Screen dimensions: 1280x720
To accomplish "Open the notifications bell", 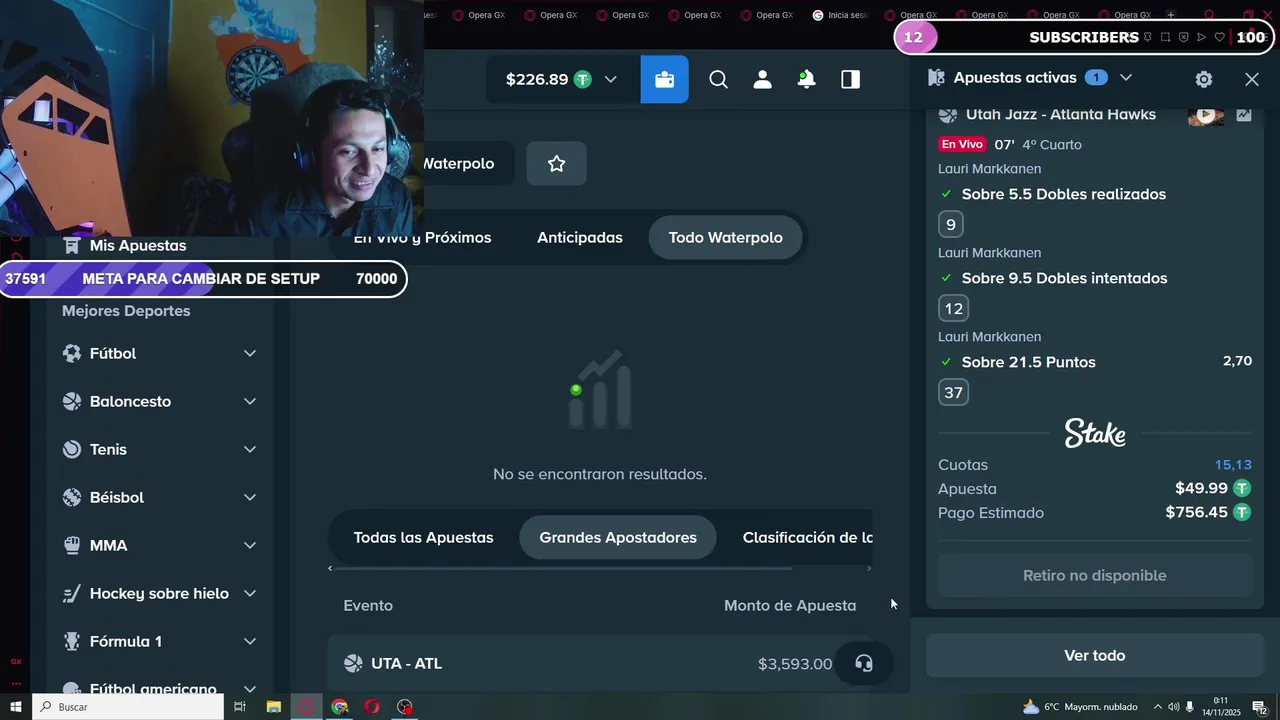I will coord(806,79).
